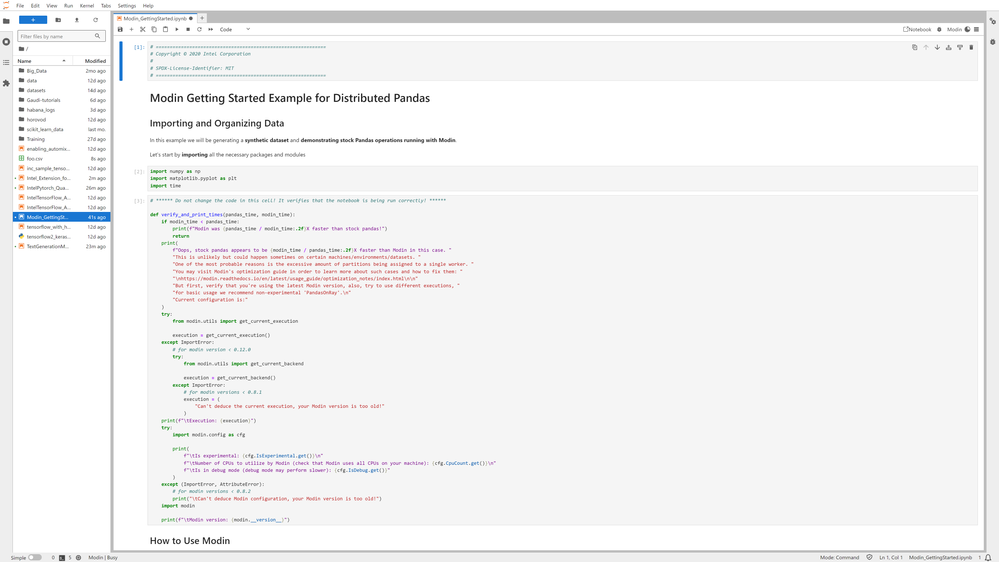Open the Kernel menu
This screenshot has width=999, height=562.
pos(87,6)
